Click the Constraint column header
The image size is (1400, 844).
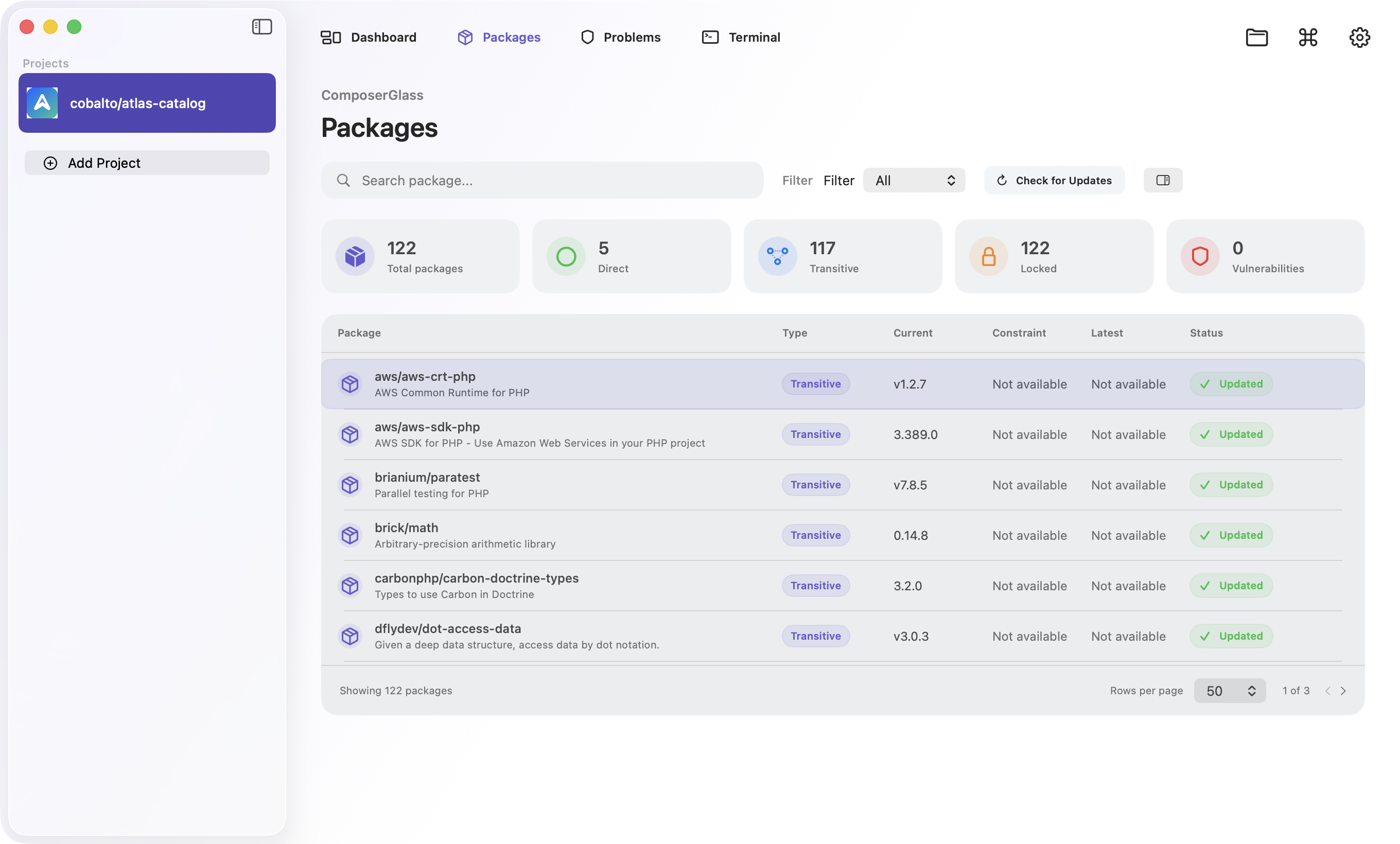(1019, 333)
